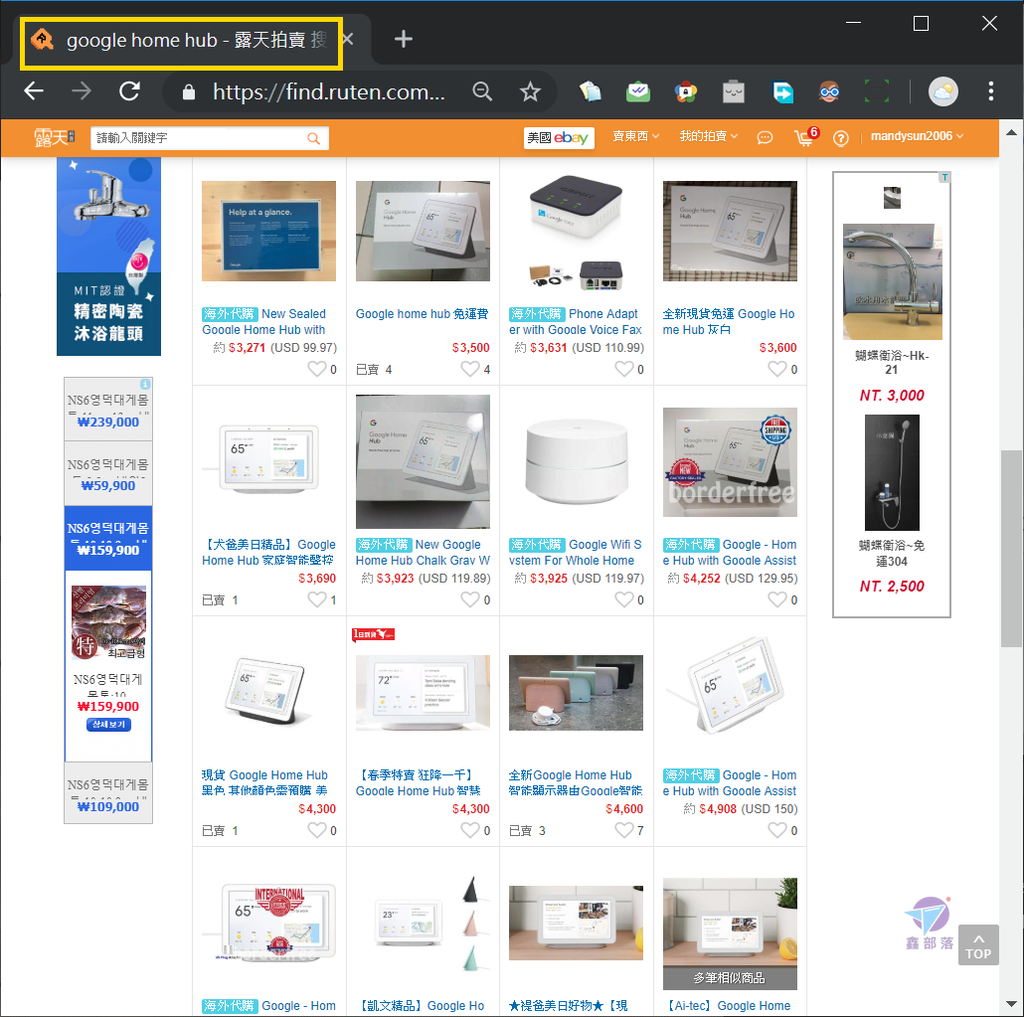Favorite the $4,600 全新Google Home Hub listing

click(624, 830)
